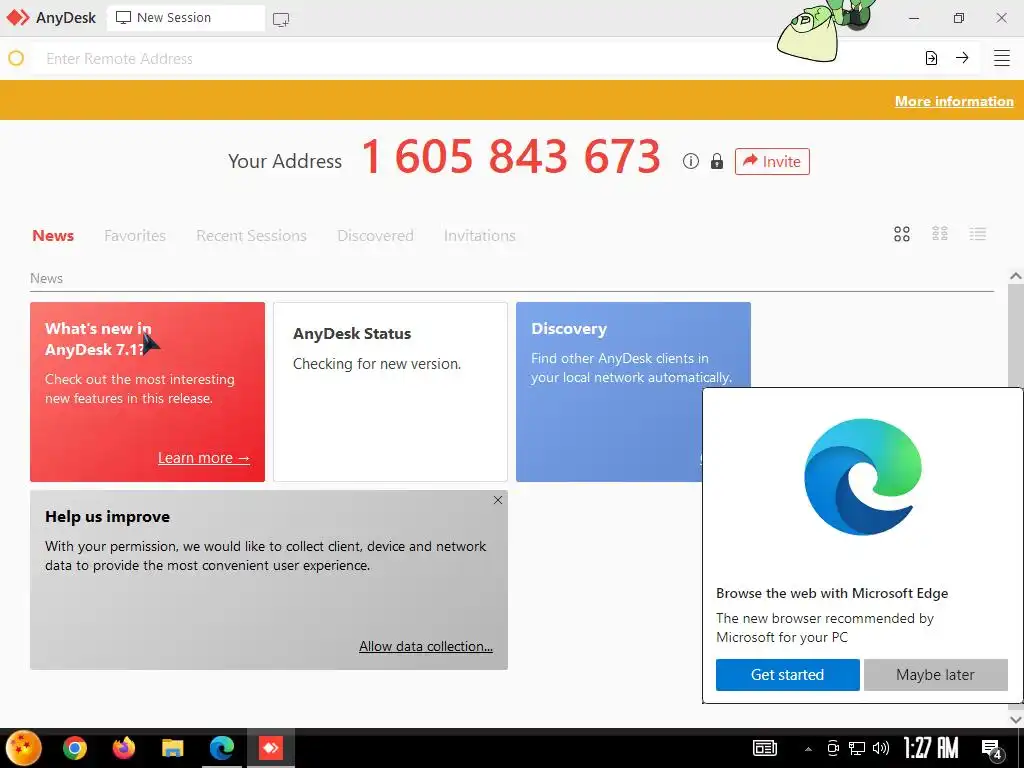Open network tray icon

pos(856,748)
